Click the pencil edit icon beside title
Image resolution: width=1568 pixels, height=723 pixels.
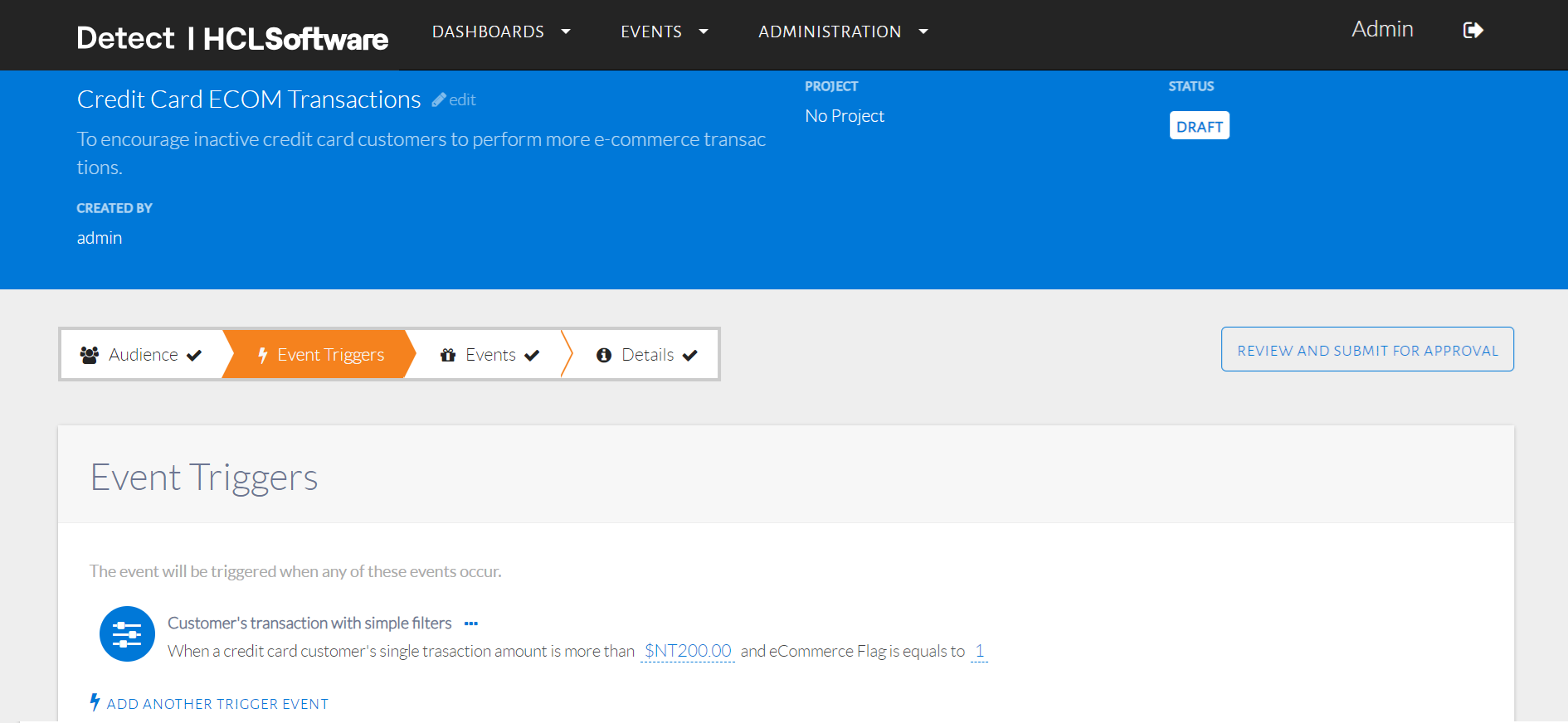point(439,99)
